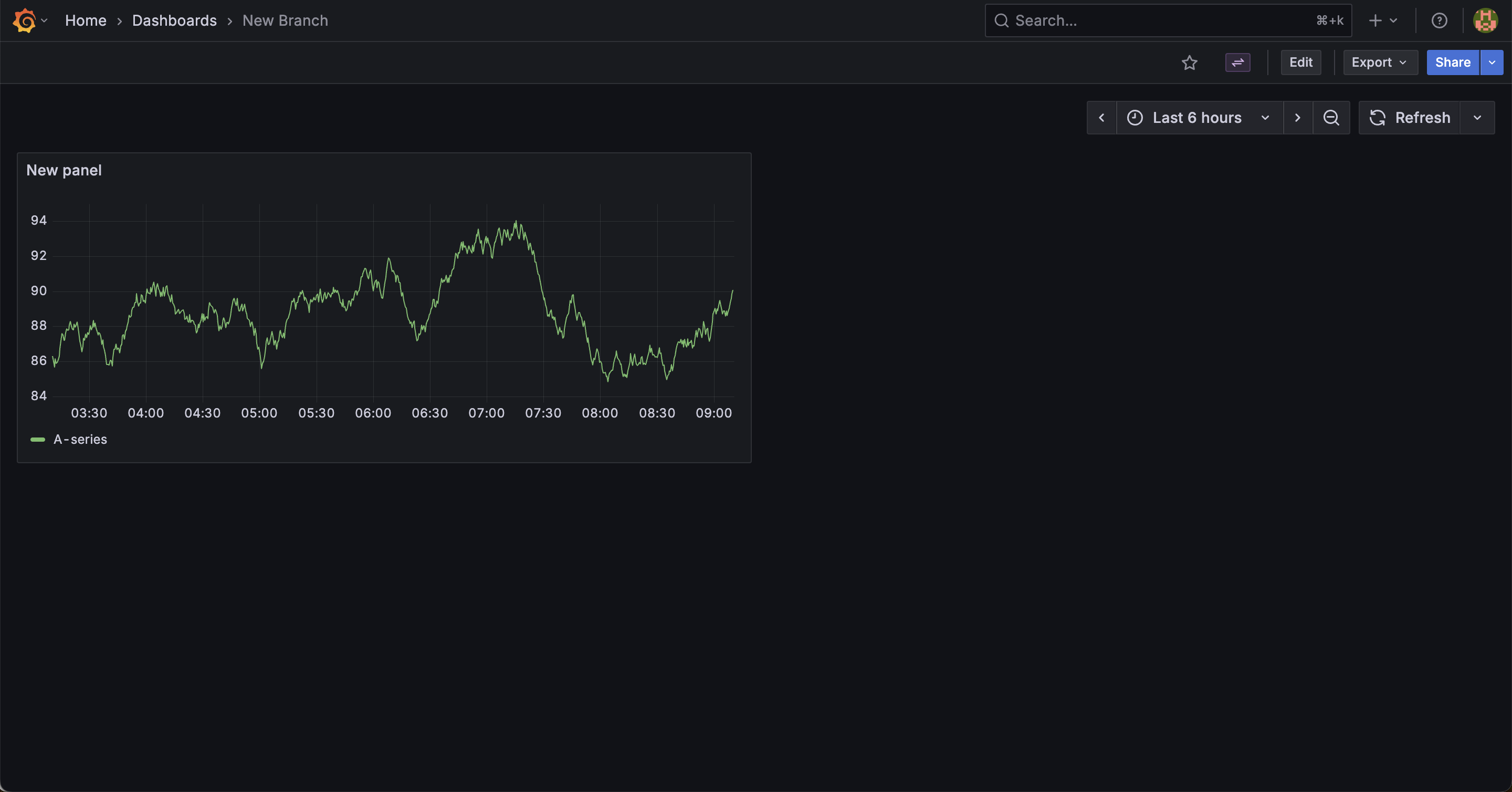Click the A-series green color swatch
1512x792 pixels.
coord(38,439)
